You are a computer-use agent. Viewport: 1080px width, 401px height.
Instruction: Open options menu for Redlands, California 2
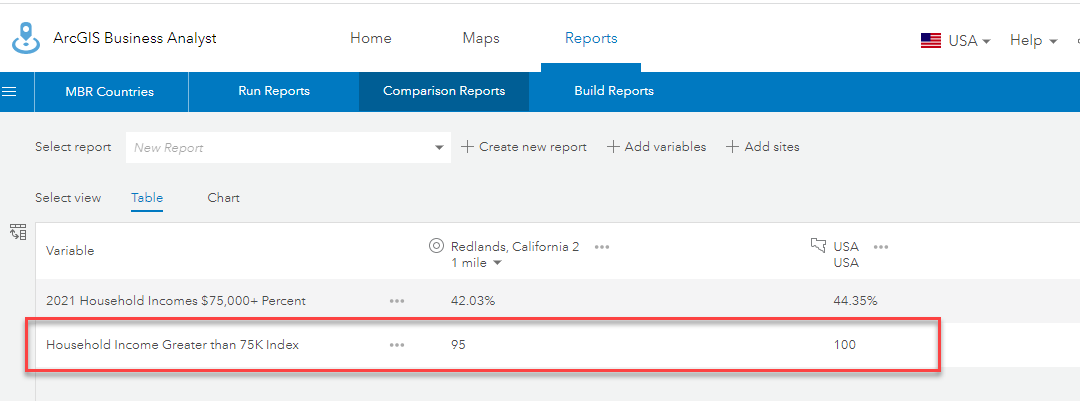tap(602, 247)
